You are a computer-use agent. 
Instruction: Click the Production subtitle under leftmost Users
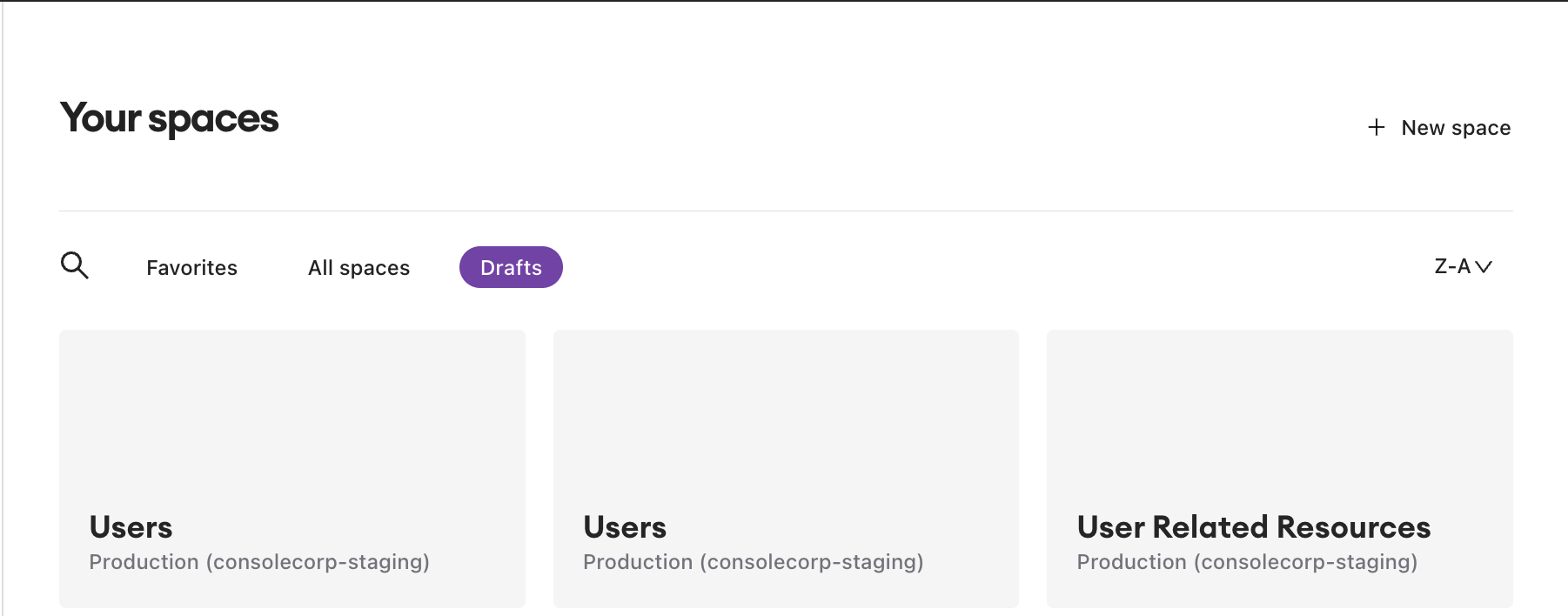tap(259, 562)
